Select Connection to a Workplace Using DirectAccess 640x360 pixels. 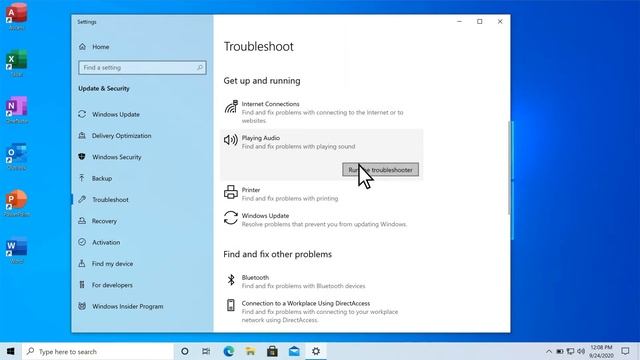(x=322, y=311)
